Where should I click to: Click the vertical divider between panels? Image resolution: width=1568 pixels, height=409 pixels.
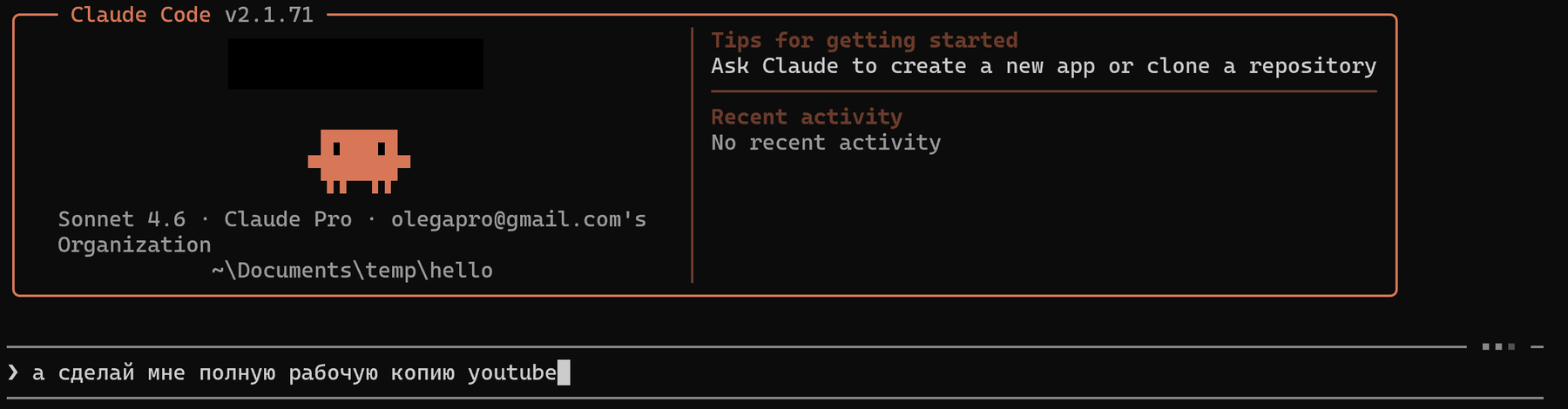(x=693, y=155)
